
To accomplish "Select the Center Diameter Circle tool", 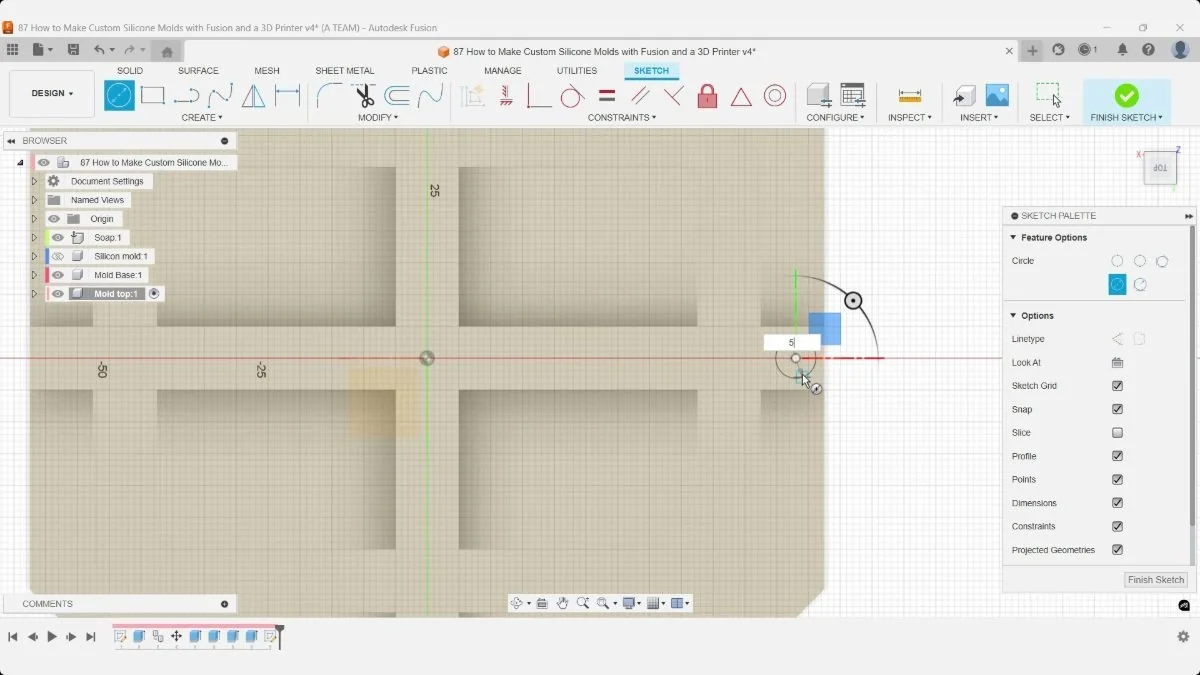I will tap(119, 96).
